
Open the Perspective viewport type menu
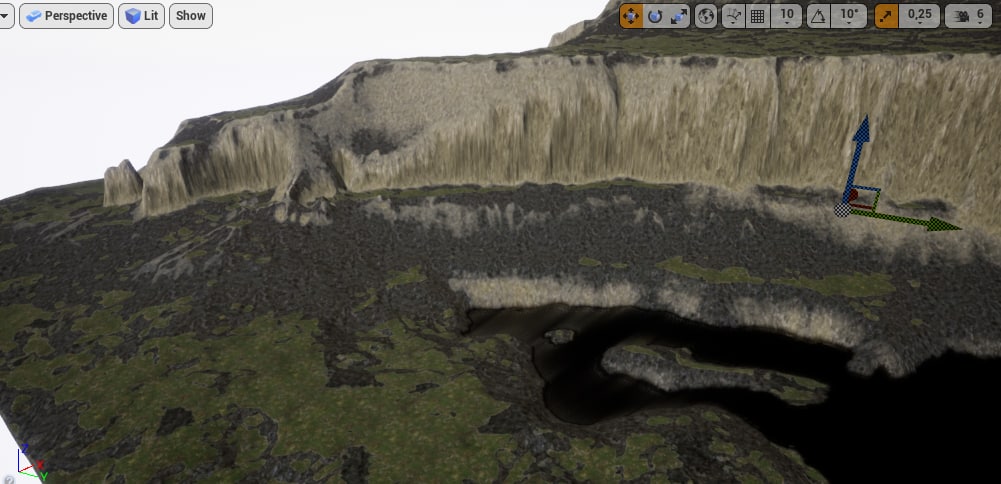click(x=66, y=16)
